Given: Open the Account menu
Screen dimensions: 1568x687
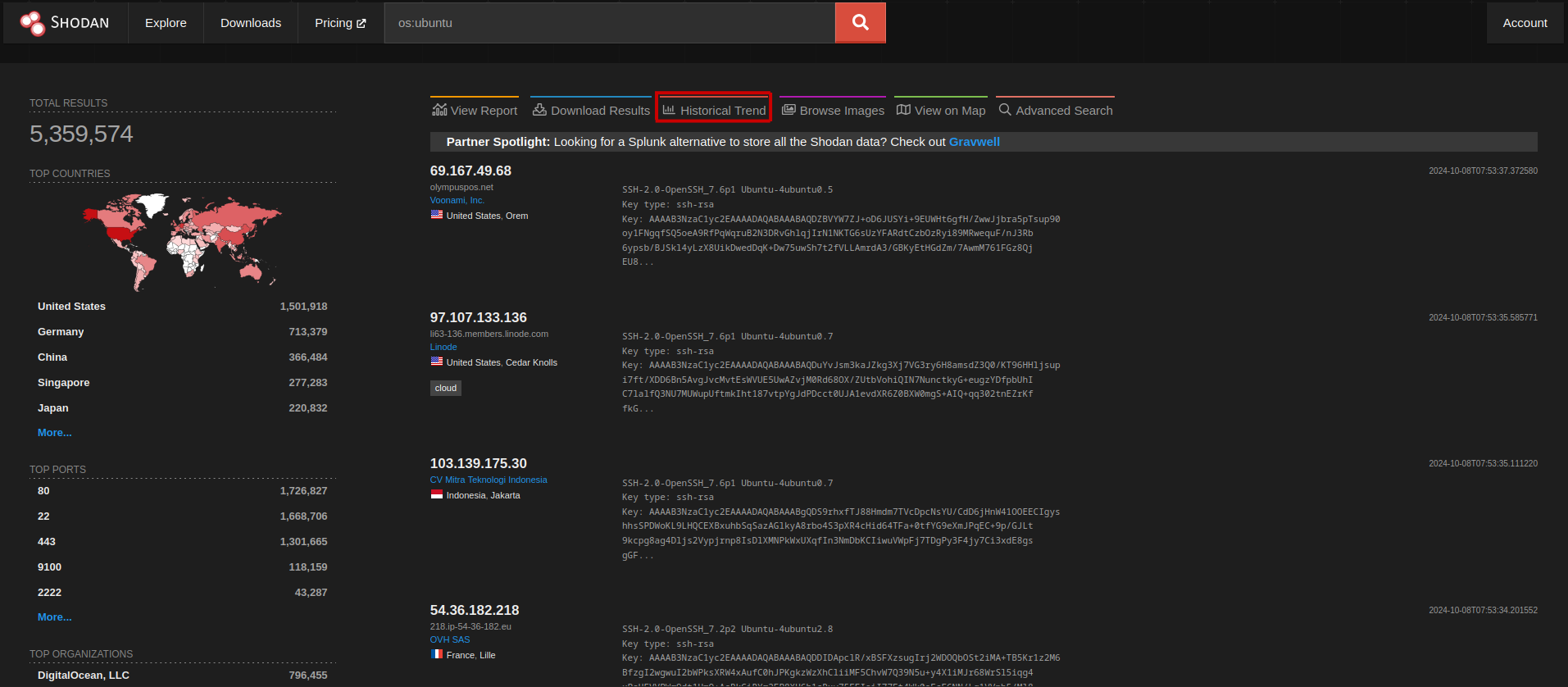Looking at the screenshot, I should (x=1525, y=23).
